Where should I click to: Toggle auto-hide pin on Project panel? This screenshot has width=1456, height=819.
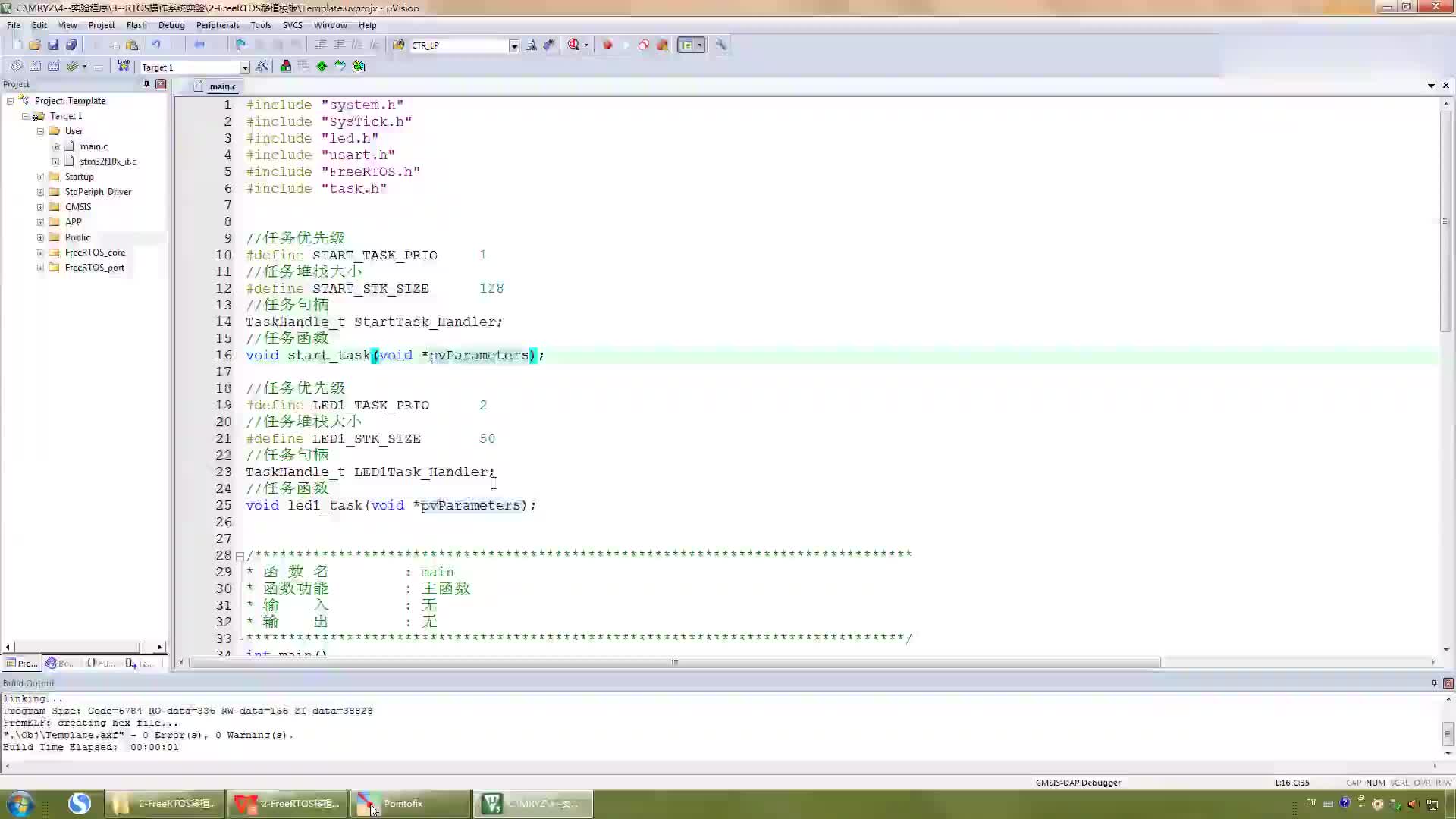click(x=146, y=84)
